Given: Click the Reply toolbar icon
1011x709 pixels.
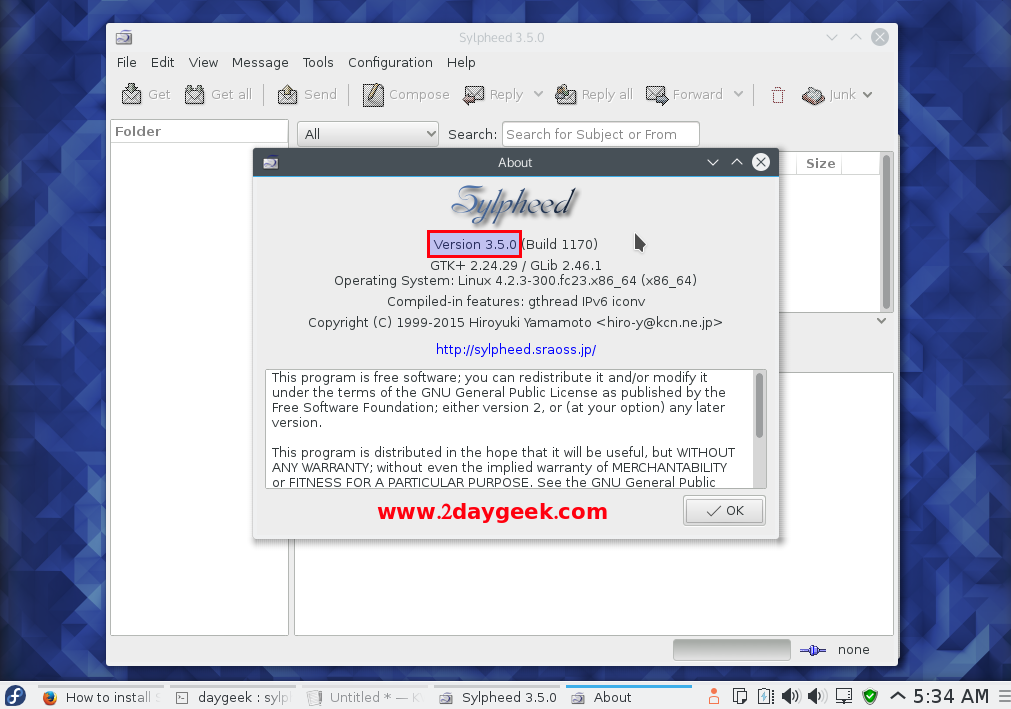Looking at the screenshot, I should 473,95.
